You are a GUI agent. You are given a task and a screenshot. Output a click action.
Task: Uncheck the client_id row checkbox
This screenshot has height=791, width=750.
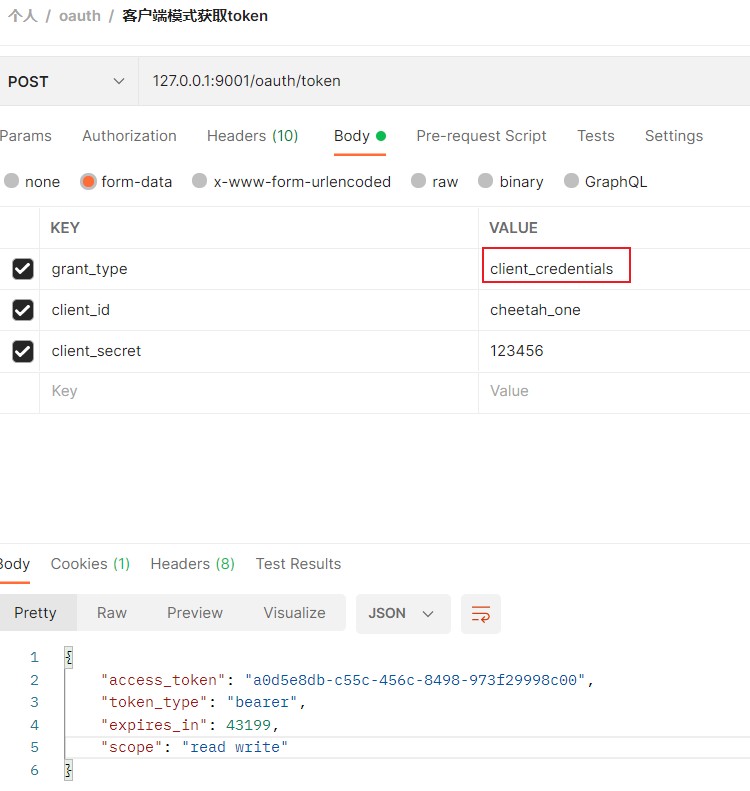coord(23,310)
